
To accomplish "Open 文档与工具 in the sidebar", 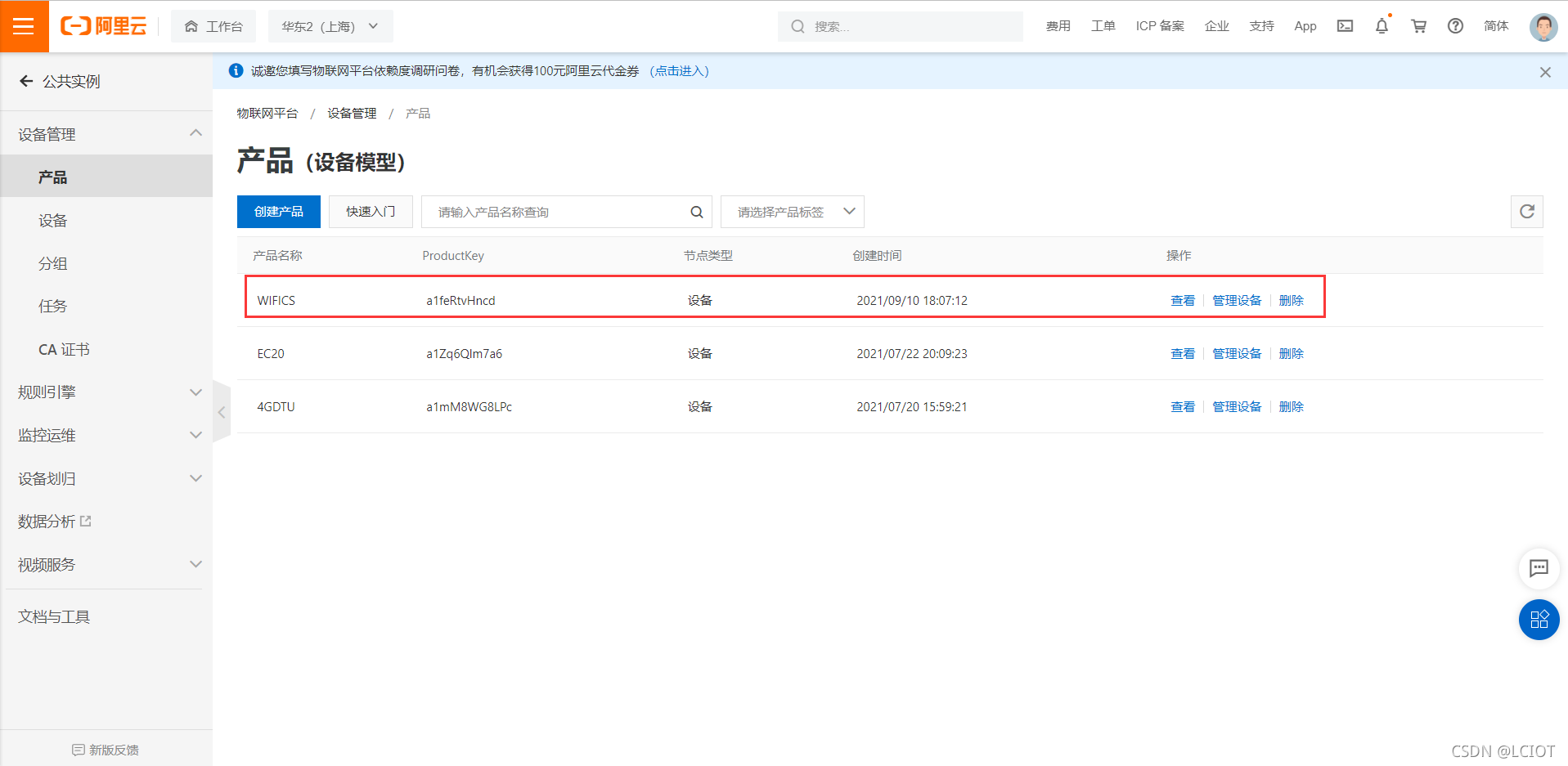I will pos(54,616).
